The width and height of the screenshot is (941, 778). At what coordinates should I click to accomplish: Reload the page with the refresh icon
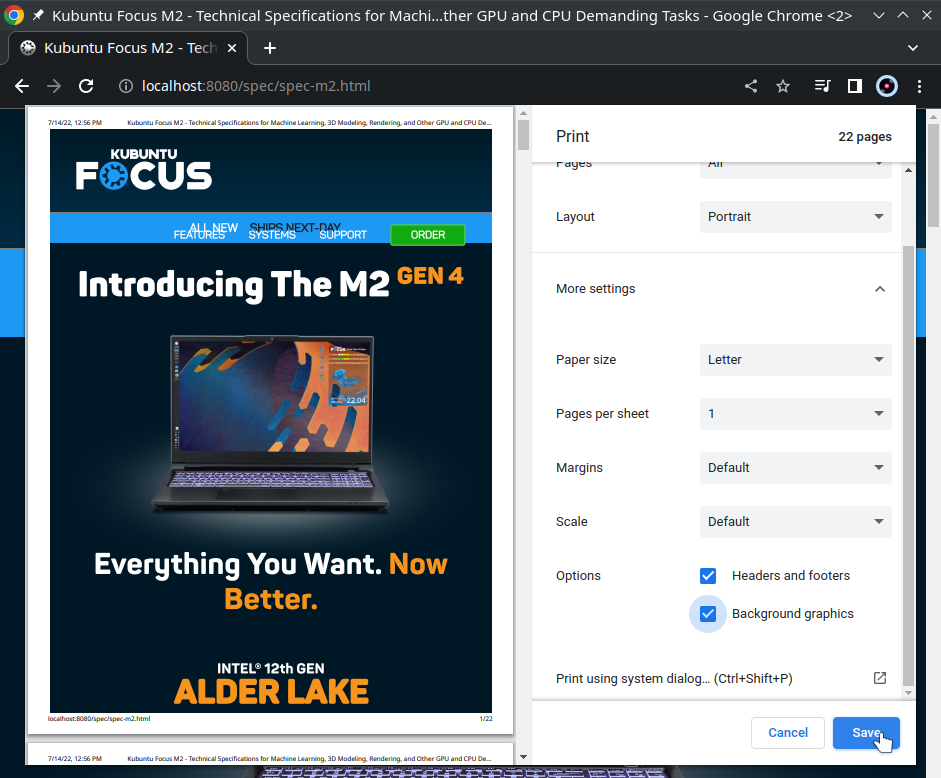pyautogui.click(x=86, y=86)
